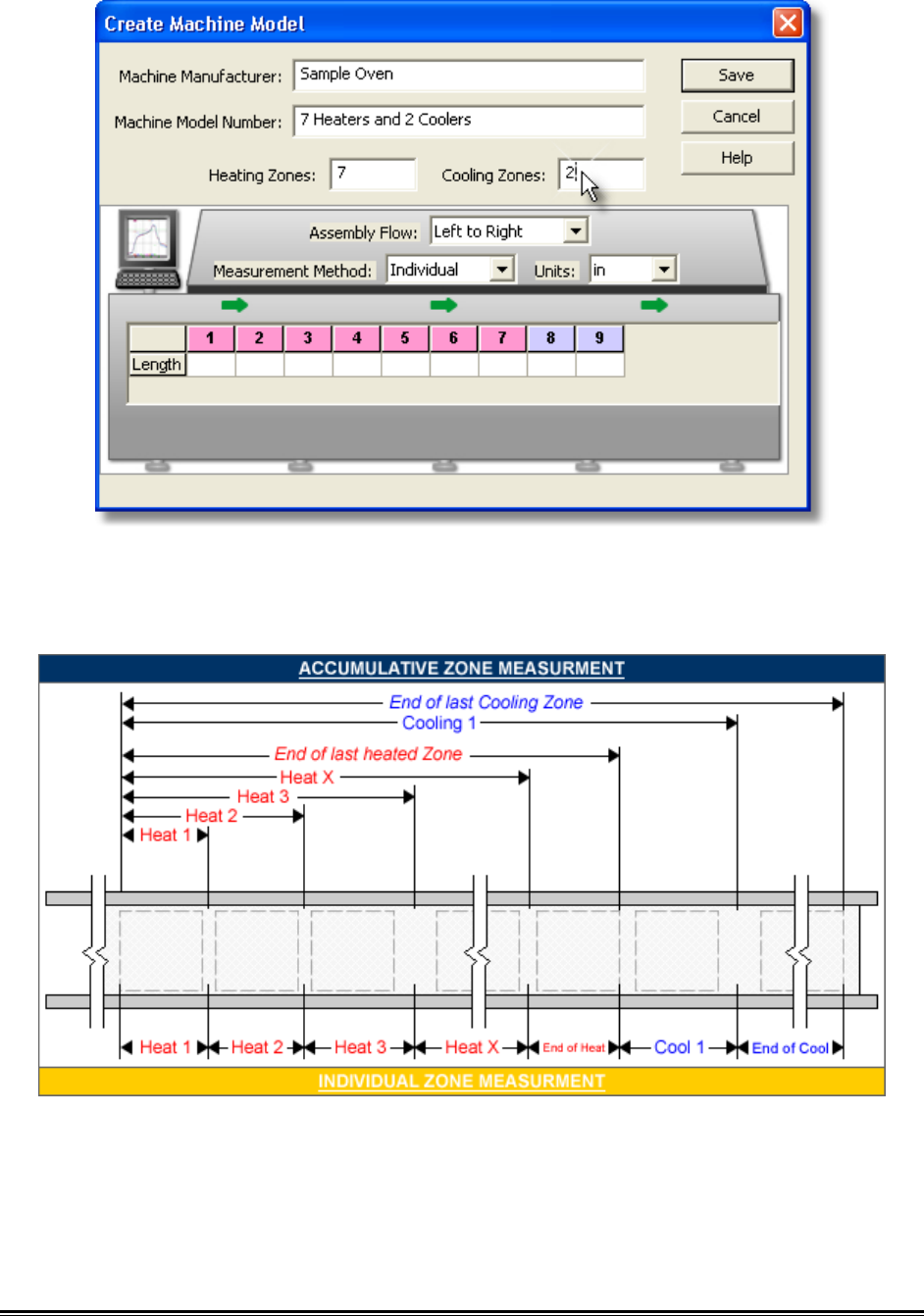Viewport: 924px width, 1316px height.
Task: Click the blue Cooling 1 label
Action: (439, 723)
